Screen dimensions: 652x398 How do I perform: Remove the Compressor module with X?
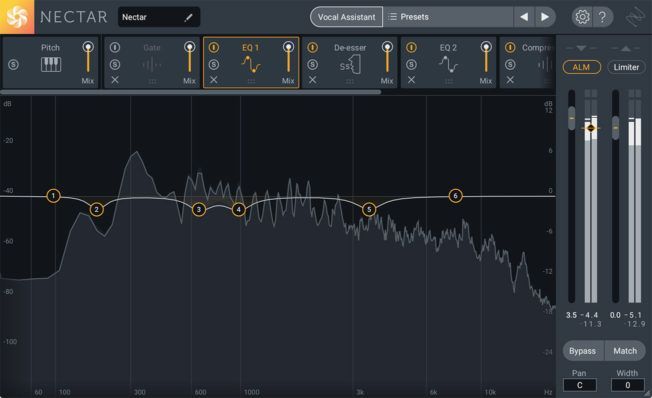pos(510,80)
